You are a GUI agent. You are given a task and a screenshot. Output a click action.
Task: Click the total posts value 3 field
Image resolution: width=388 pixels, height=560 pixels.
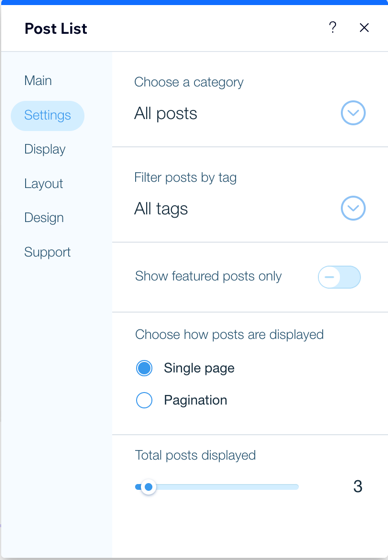coord(358,486)
